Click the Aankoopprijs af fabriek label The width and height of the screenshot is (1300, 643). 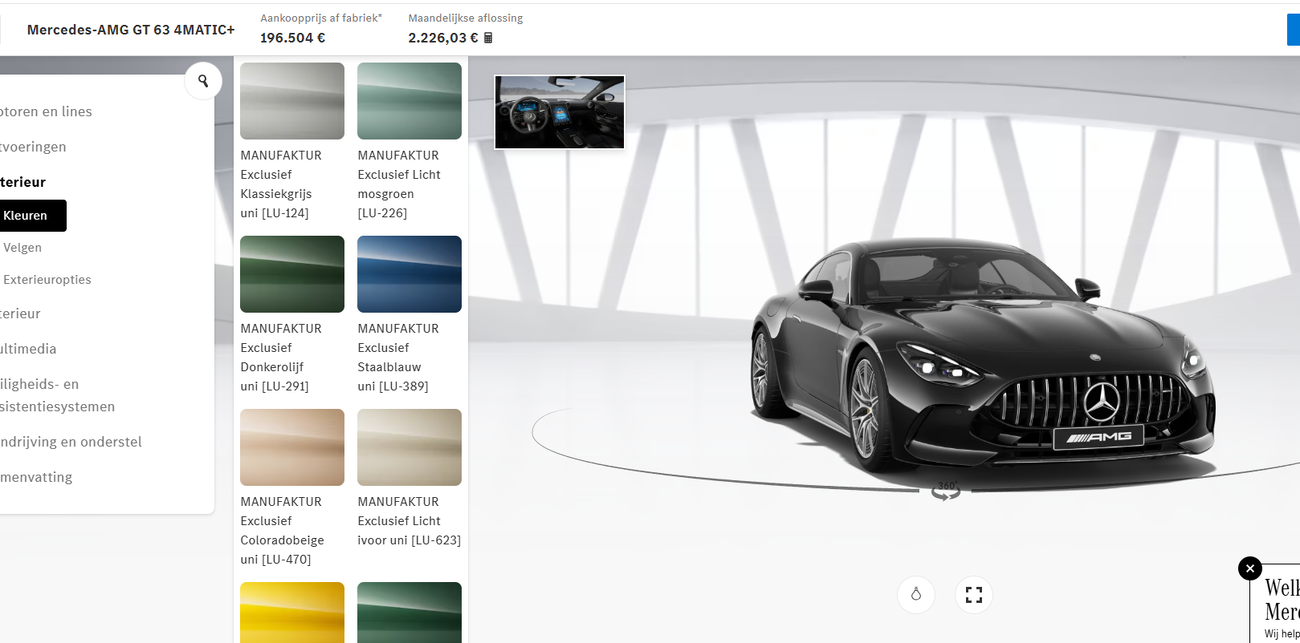(x=321, y=18)
